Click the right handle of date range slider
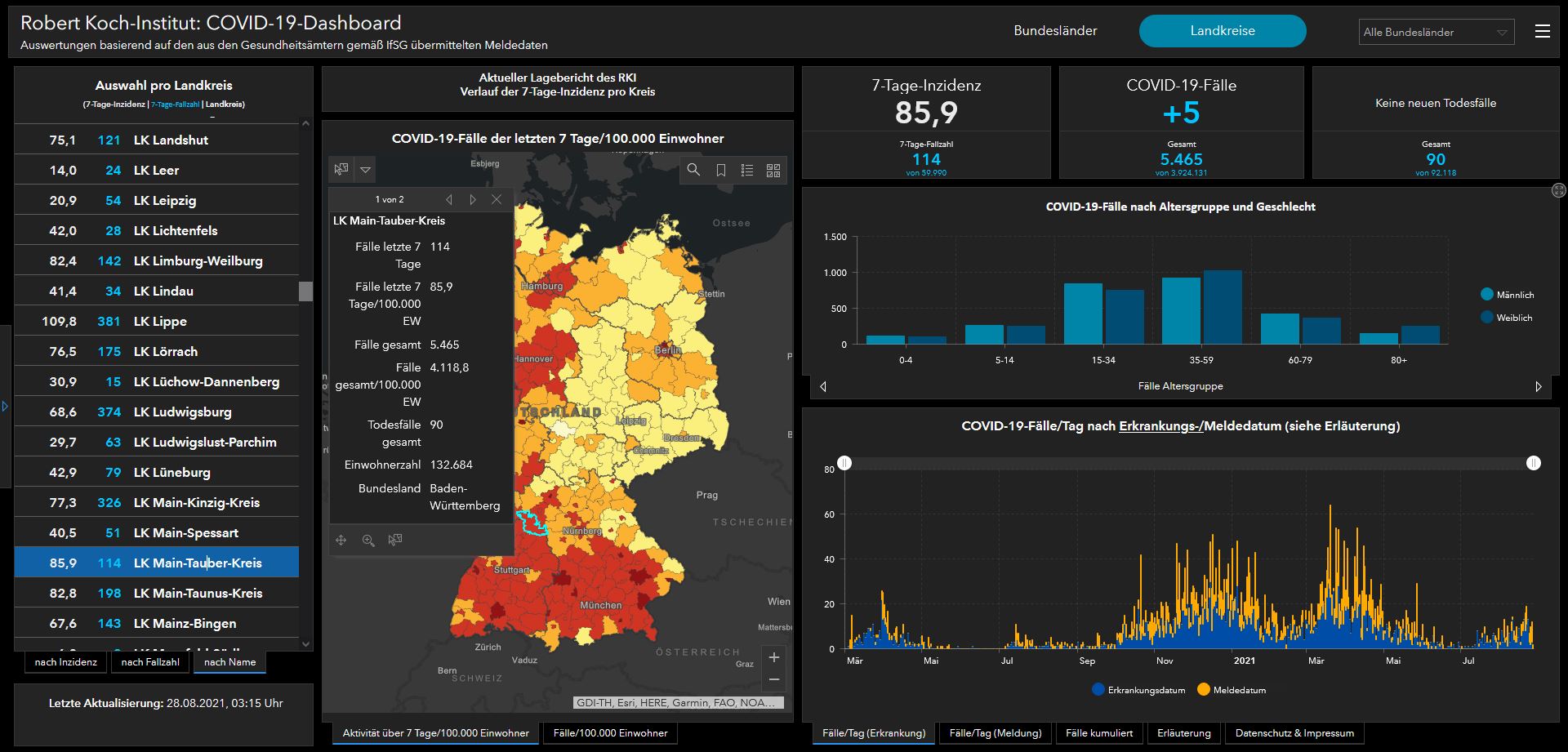 point(1533,463)
